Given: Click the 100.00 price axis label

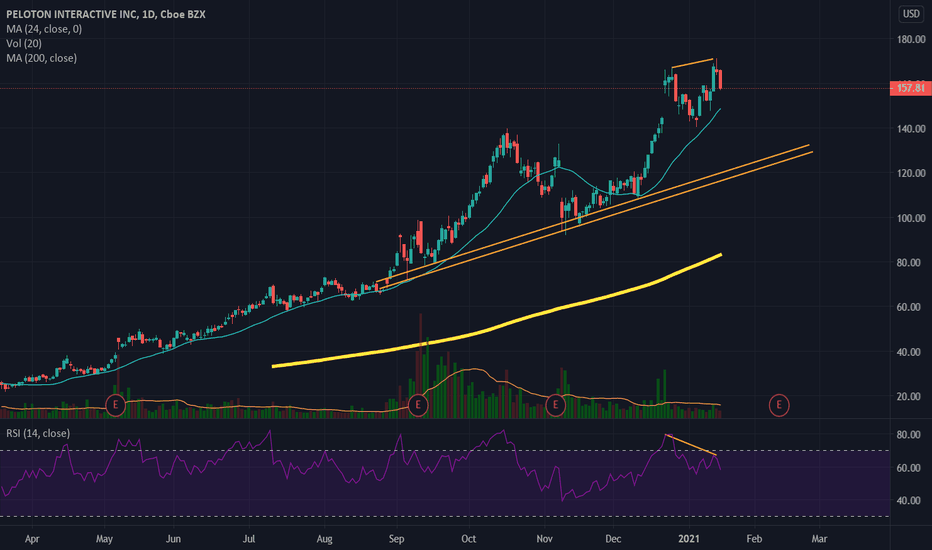Looking at the screenshot, I should pyautogui.click(x=911, y=218).
